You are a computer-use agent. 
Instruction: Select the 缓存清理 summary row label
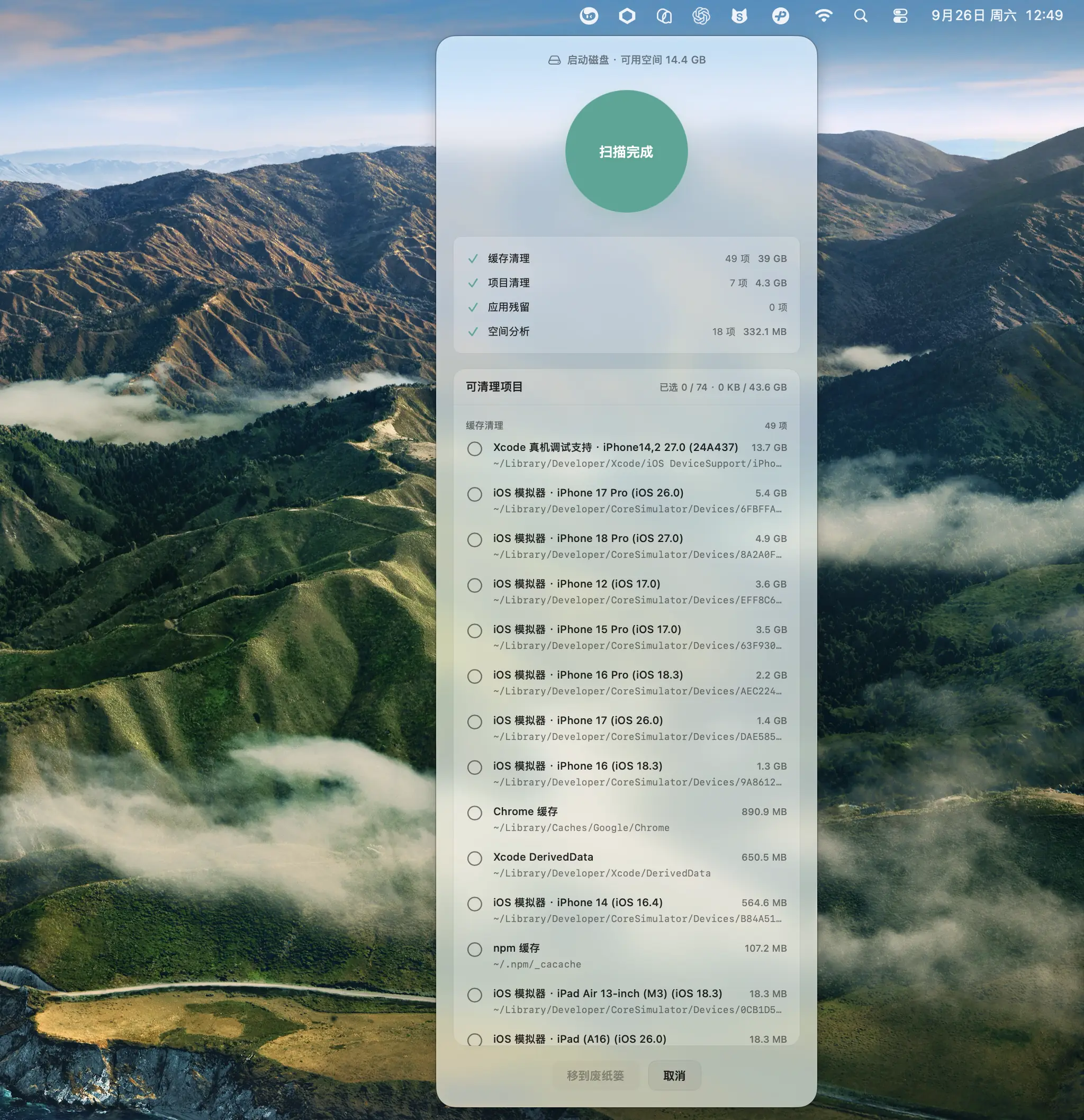509,258
